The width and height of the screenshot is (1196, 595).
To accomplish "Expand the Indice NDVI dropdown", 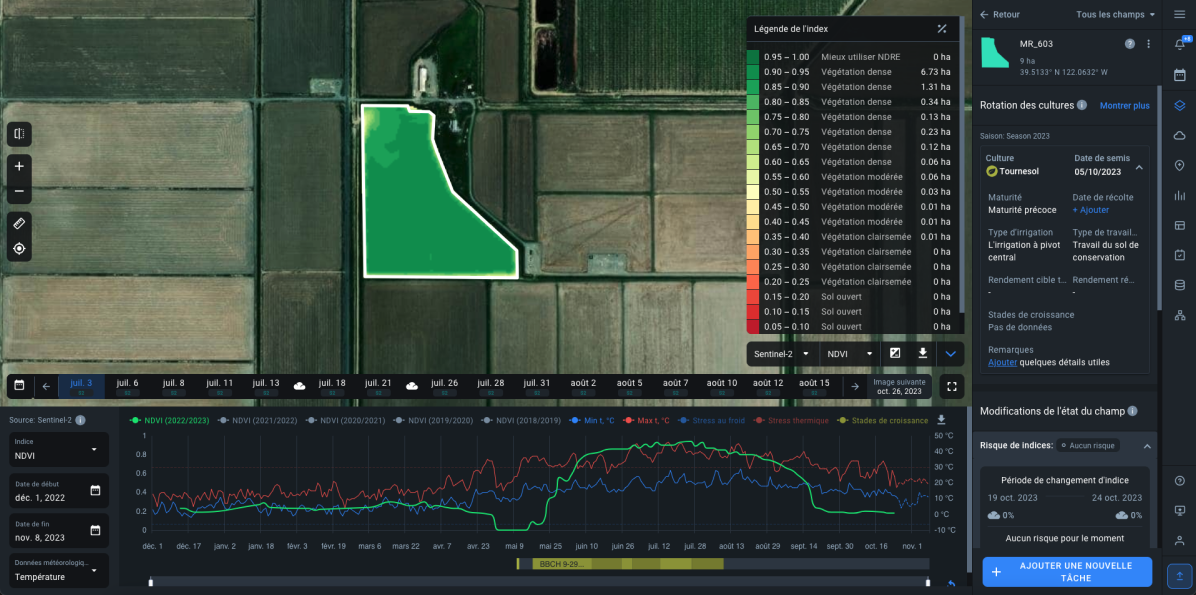I will tap(57, 450).
